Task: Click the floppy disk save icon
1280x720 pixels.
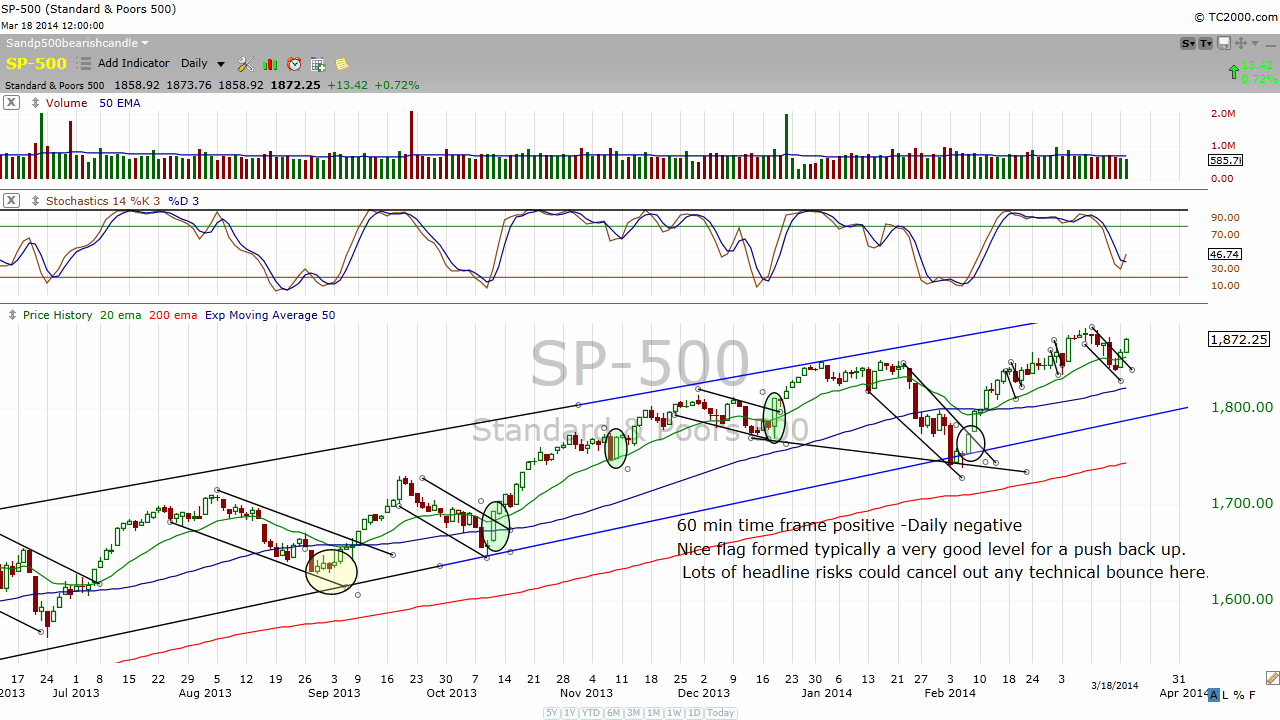Action: click(x=1223, y=43)
